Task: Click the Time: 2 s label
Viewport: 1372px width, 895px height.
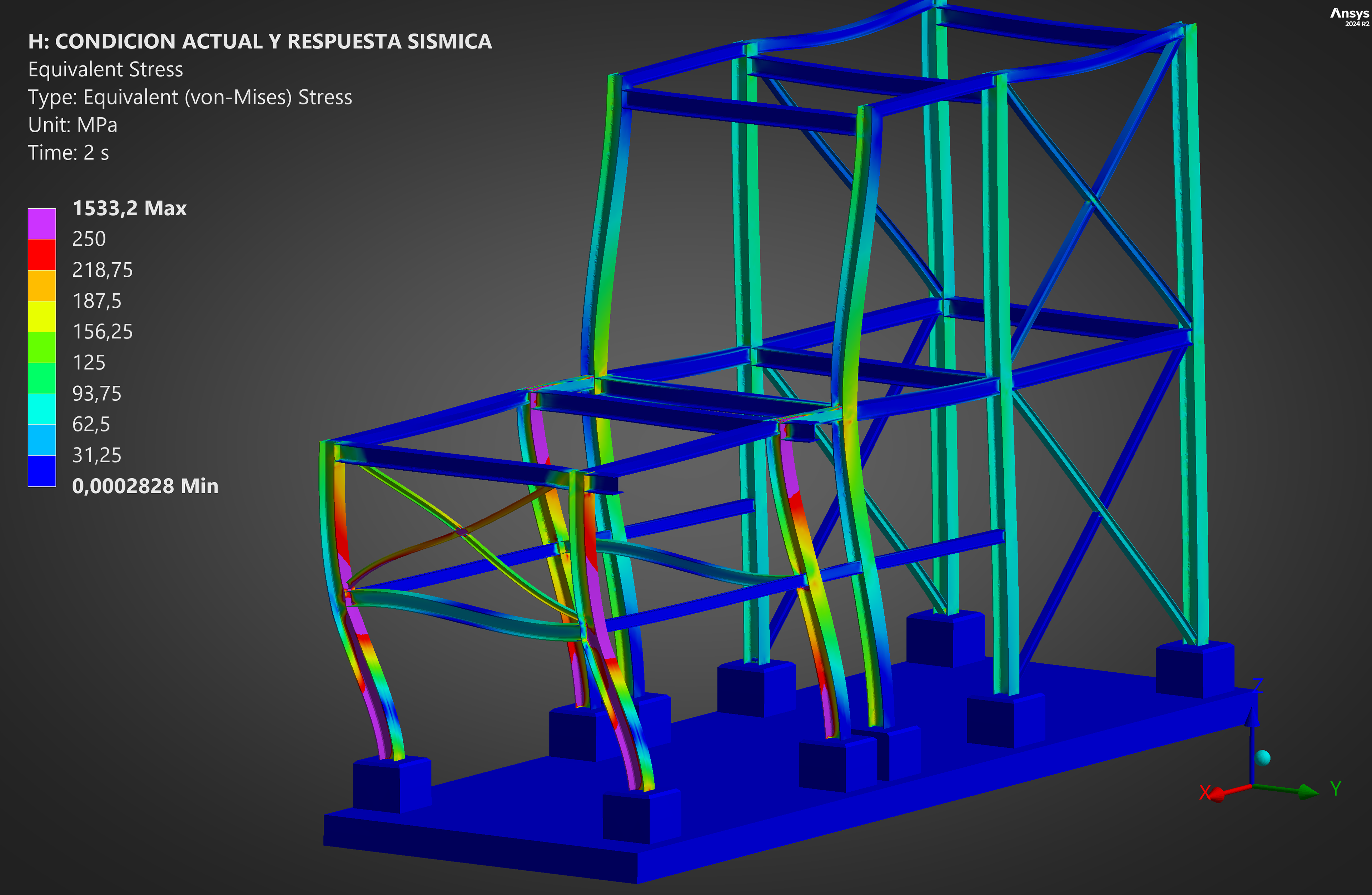Action: pyautogui.click(x=68, y=153)
